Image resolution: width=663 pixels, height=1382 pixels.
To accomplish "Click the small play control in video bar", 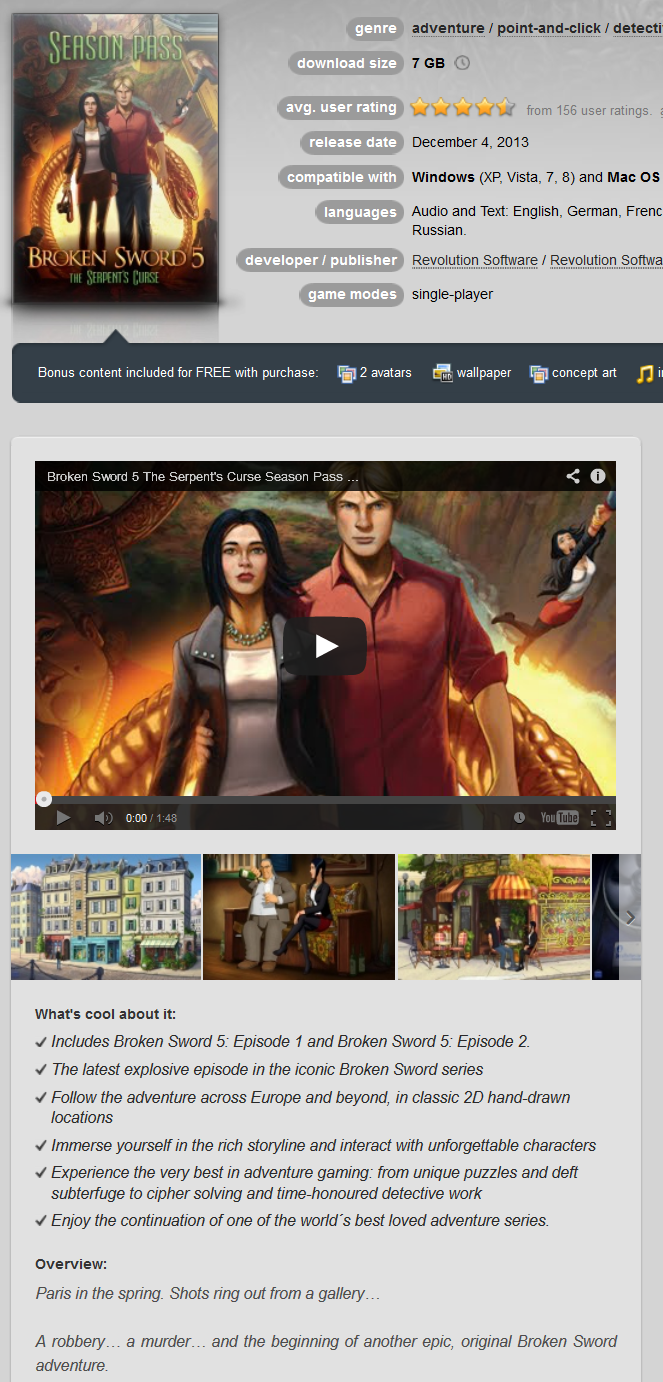I will 63,817.
